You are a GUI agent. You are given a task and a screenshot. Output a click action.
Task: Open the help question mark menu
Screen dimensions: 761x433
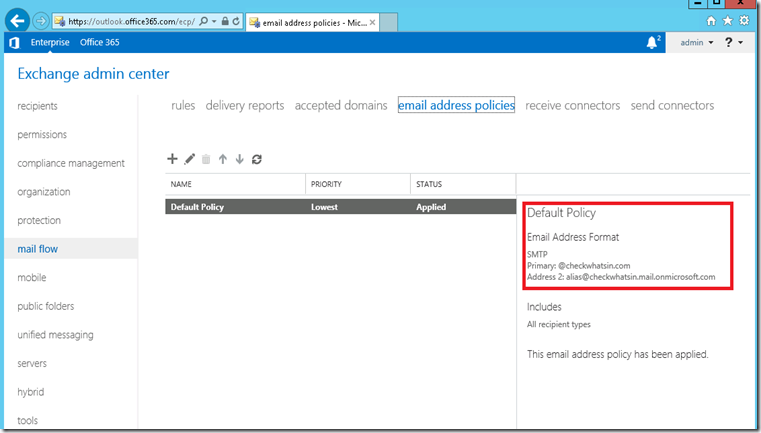(733, 43)
